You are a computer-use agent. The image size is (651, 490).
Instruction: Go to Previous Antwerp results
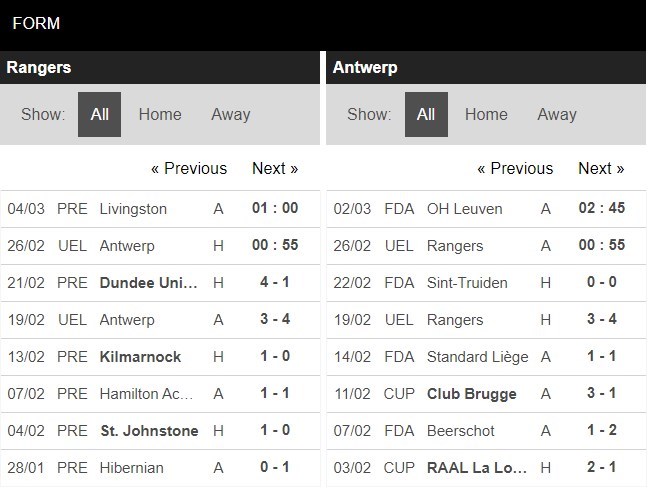[515, 168]
